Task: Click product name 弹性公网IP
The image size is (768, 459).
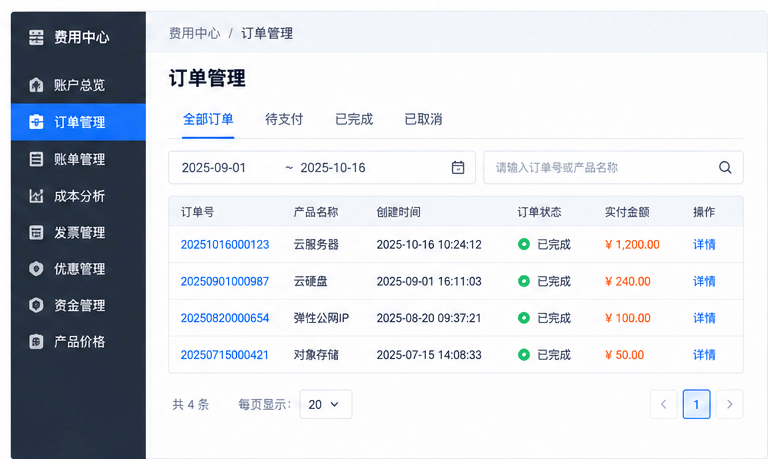Action: click(321, 318)
